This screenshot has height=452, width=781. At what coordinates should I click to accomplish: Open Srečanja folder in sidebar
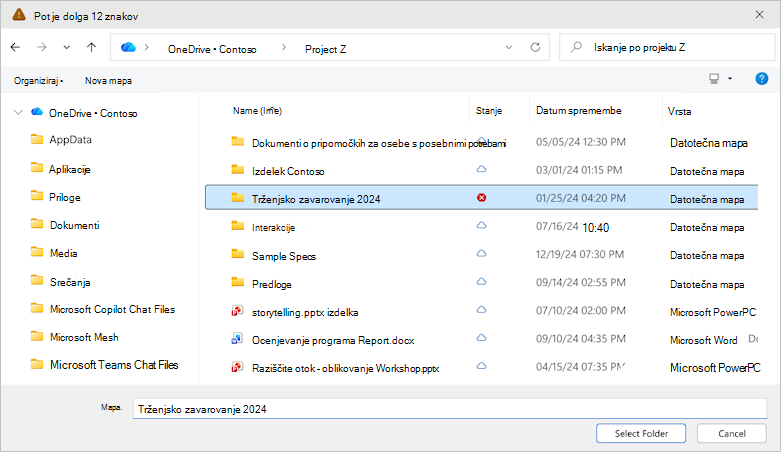coord(70,282)
